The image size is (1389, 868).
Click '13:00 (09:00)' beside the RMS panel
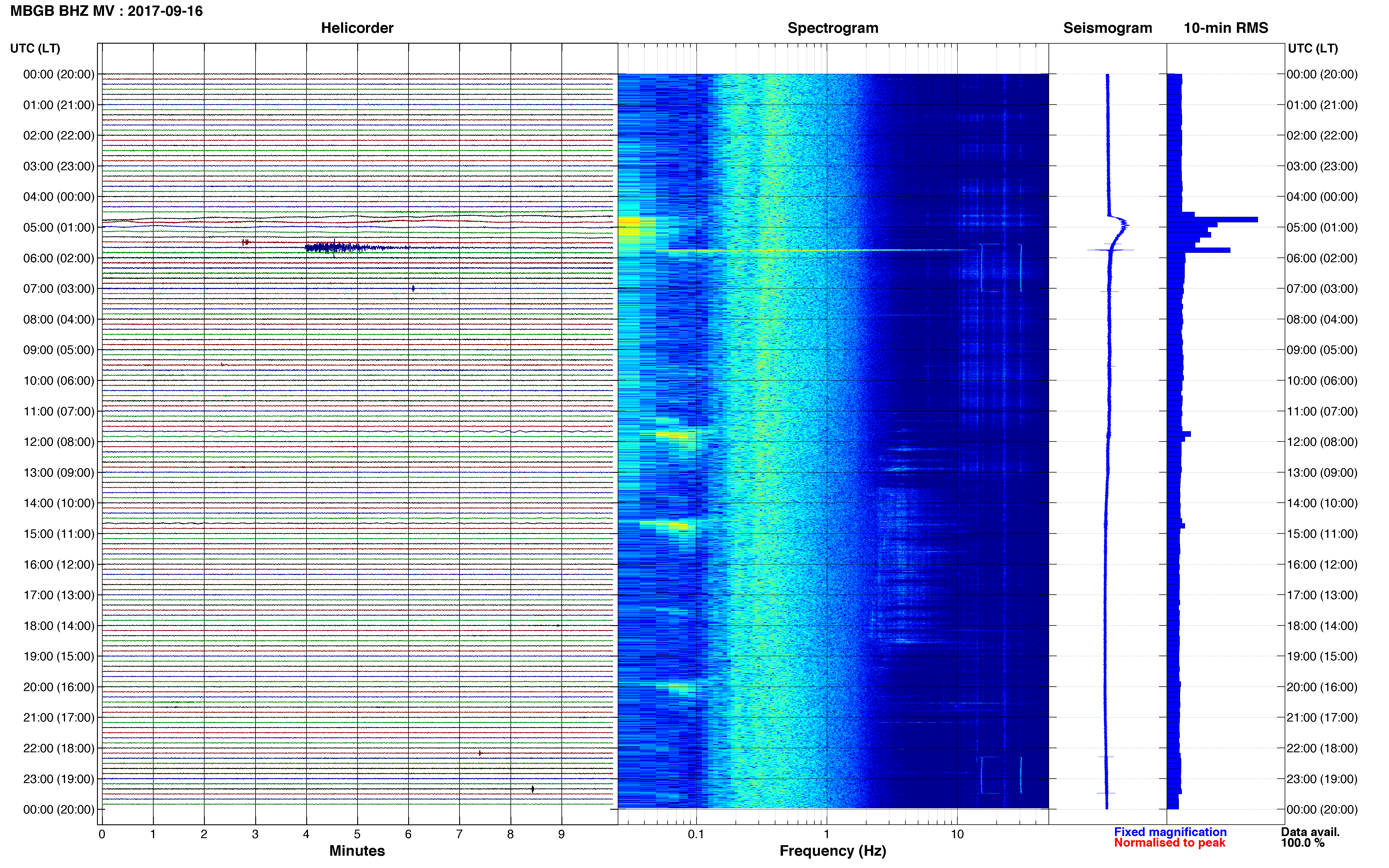click(1322, 473)
